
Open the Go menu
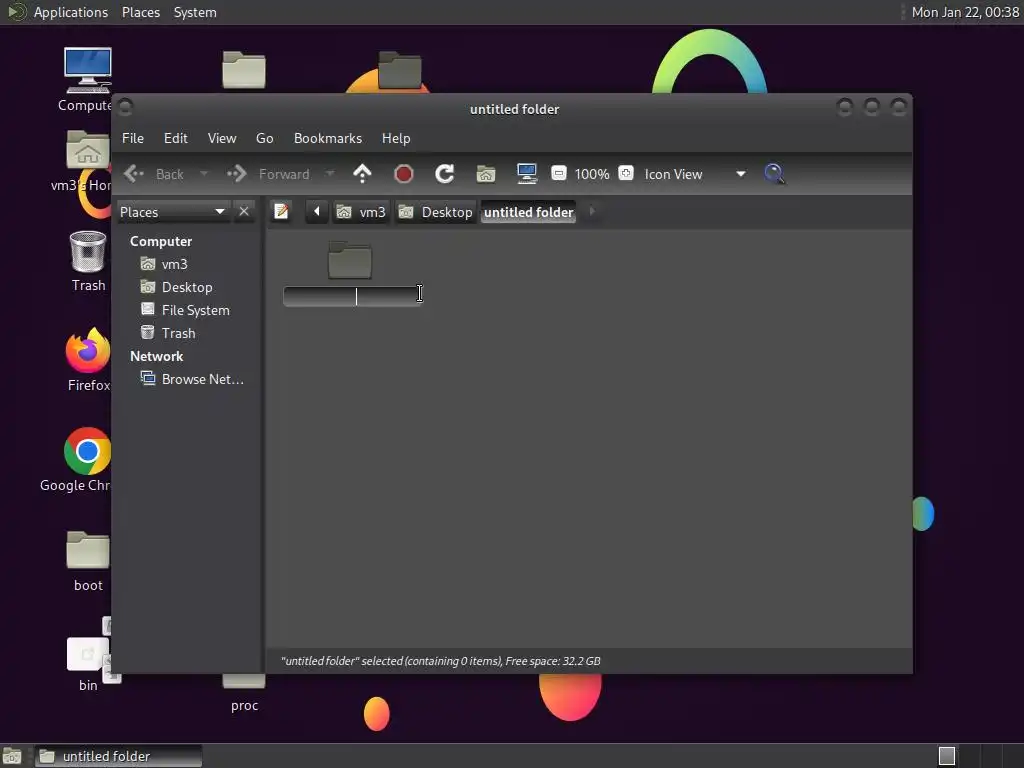pyautogui.click(x=264, y=138)
